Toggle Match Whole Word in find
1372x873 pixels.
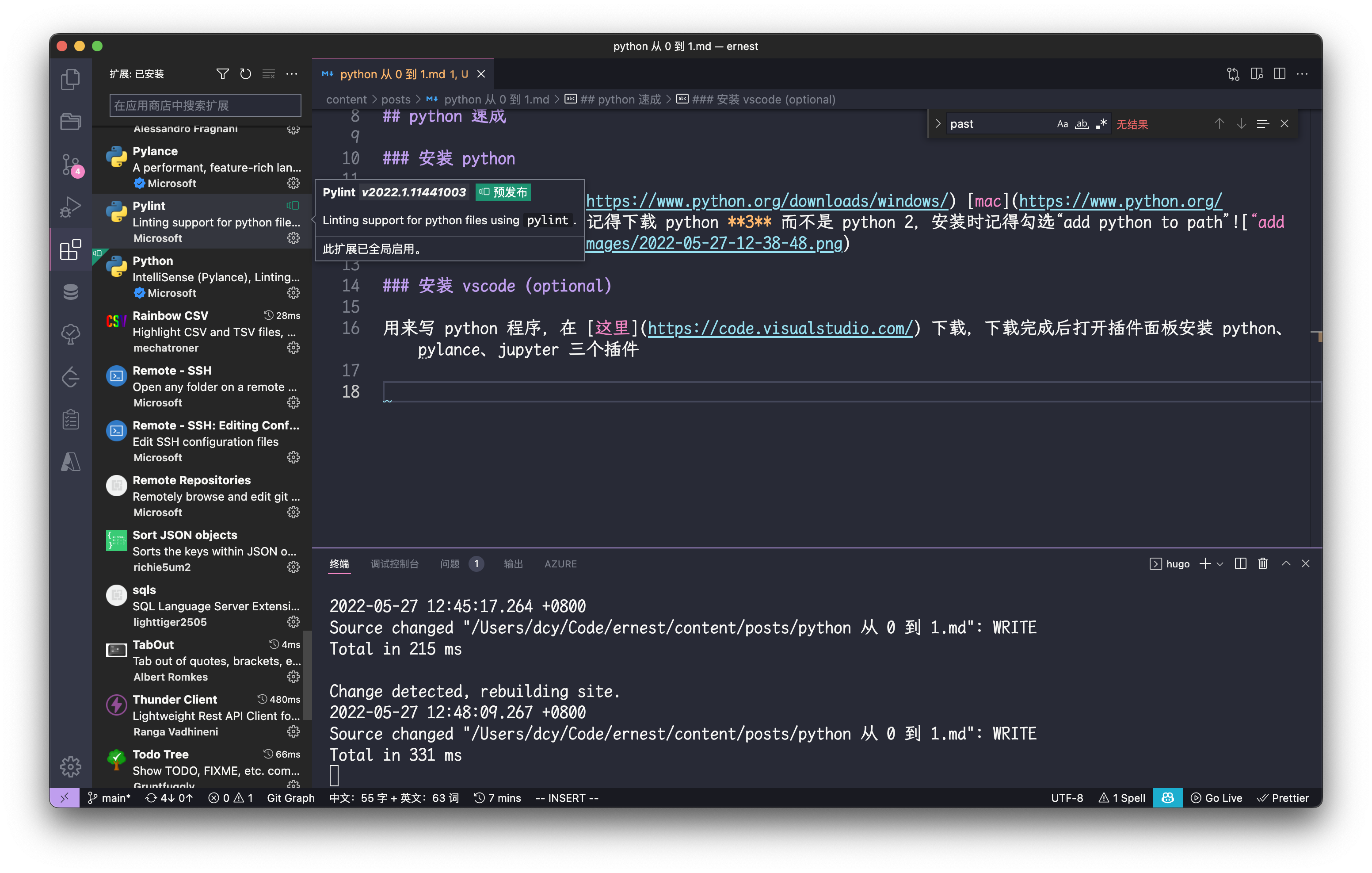point(1082,124)
